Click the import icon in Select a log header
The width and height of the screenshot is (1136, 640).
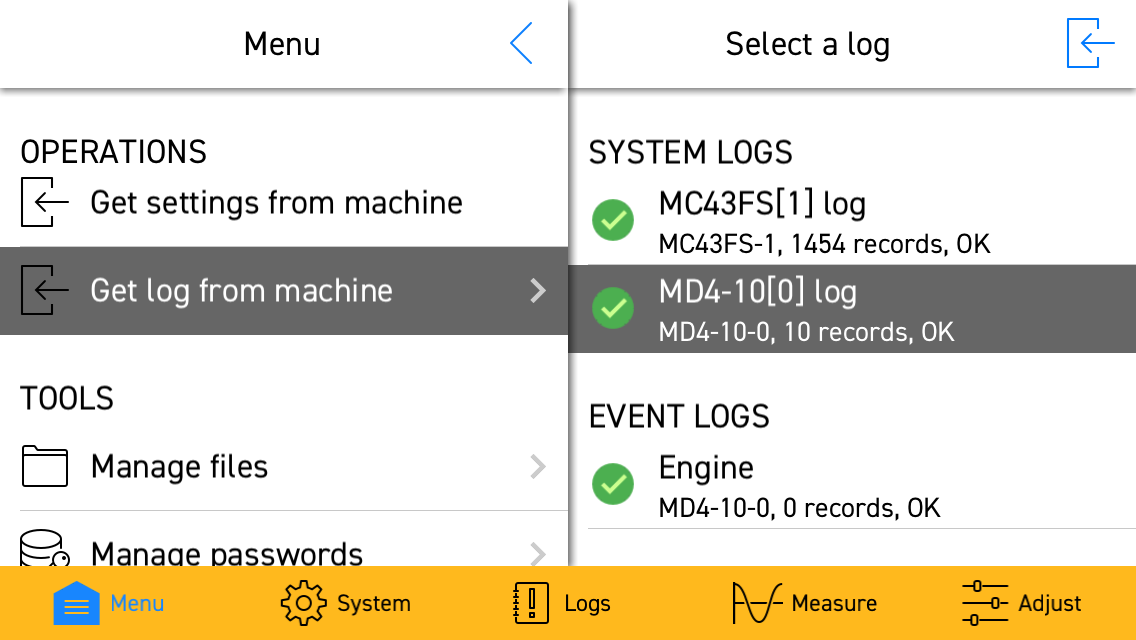tap(1090, 43)
